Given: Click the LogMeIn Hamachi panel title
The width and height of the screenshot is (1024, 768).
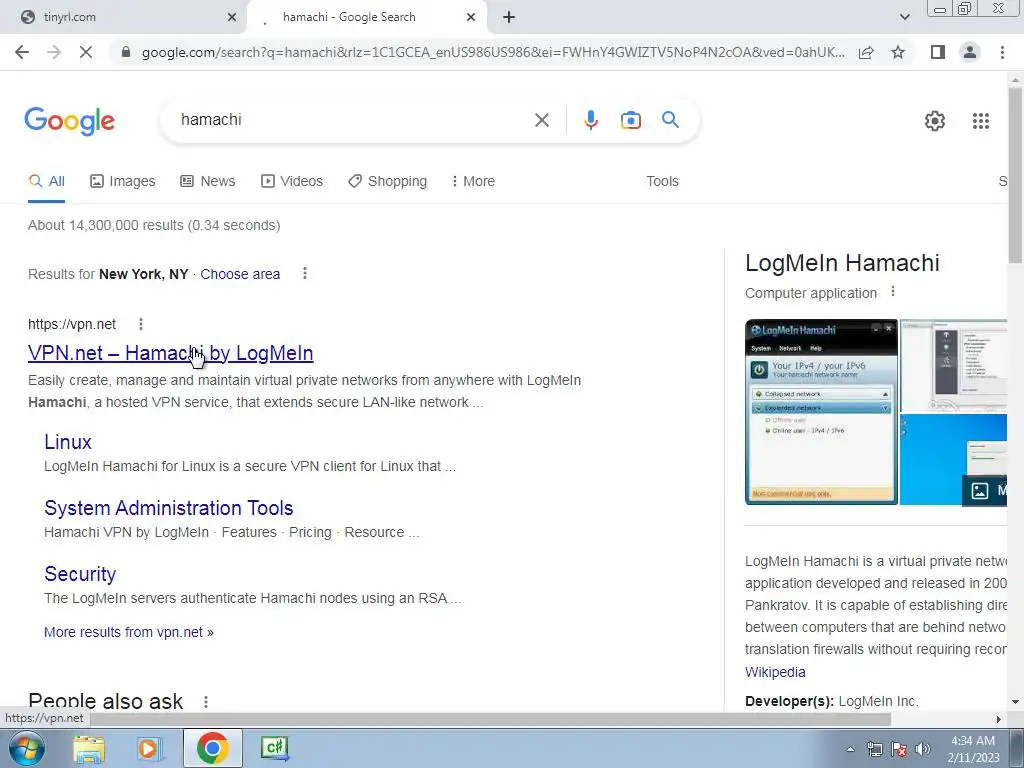Looking at the screenshot, I should pos(842,263).
